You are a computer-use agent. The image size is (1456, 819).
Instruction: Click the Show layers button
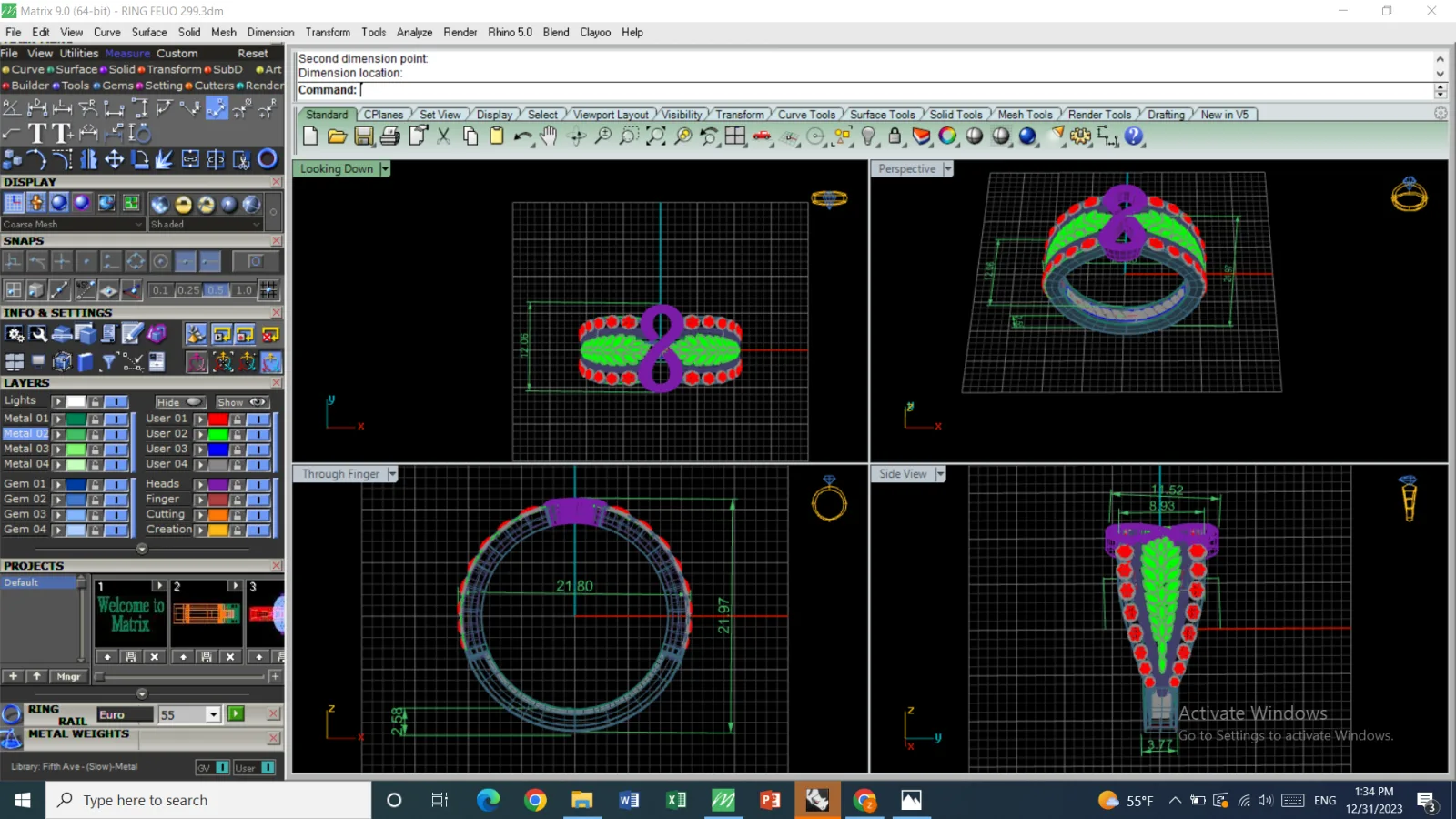(241, 402)
